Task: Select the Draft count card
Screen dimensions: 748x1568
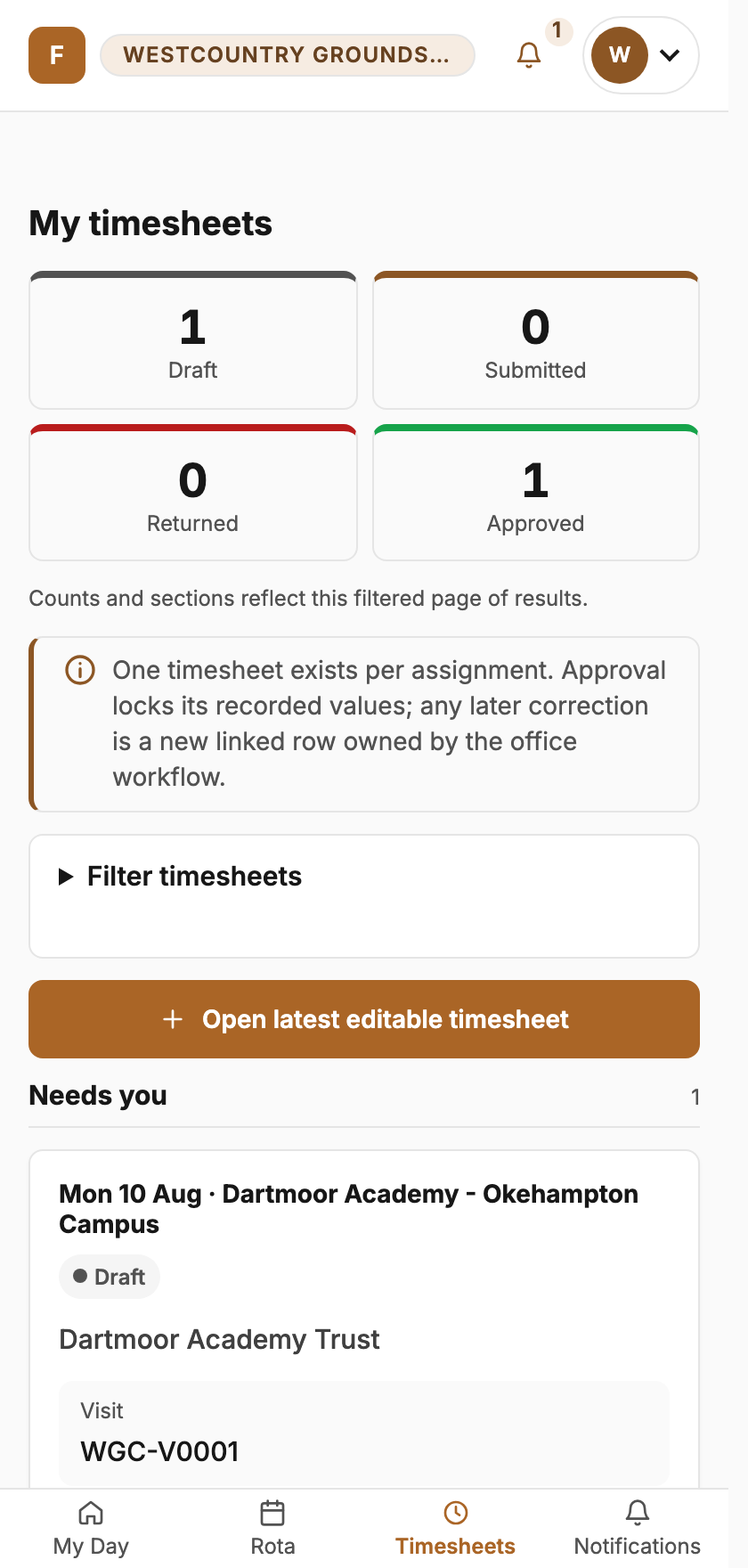Action: pyautogui.click(x=193, y=340)
